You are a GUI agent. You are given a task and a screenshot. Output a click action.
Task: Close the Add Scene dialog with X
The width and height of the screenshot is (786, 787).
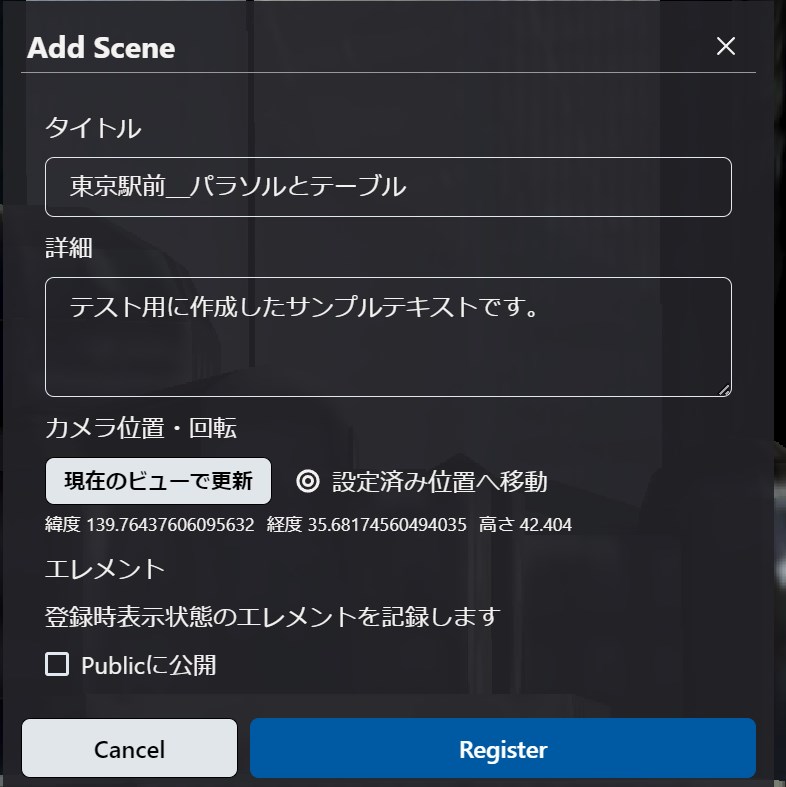(726, 46)
